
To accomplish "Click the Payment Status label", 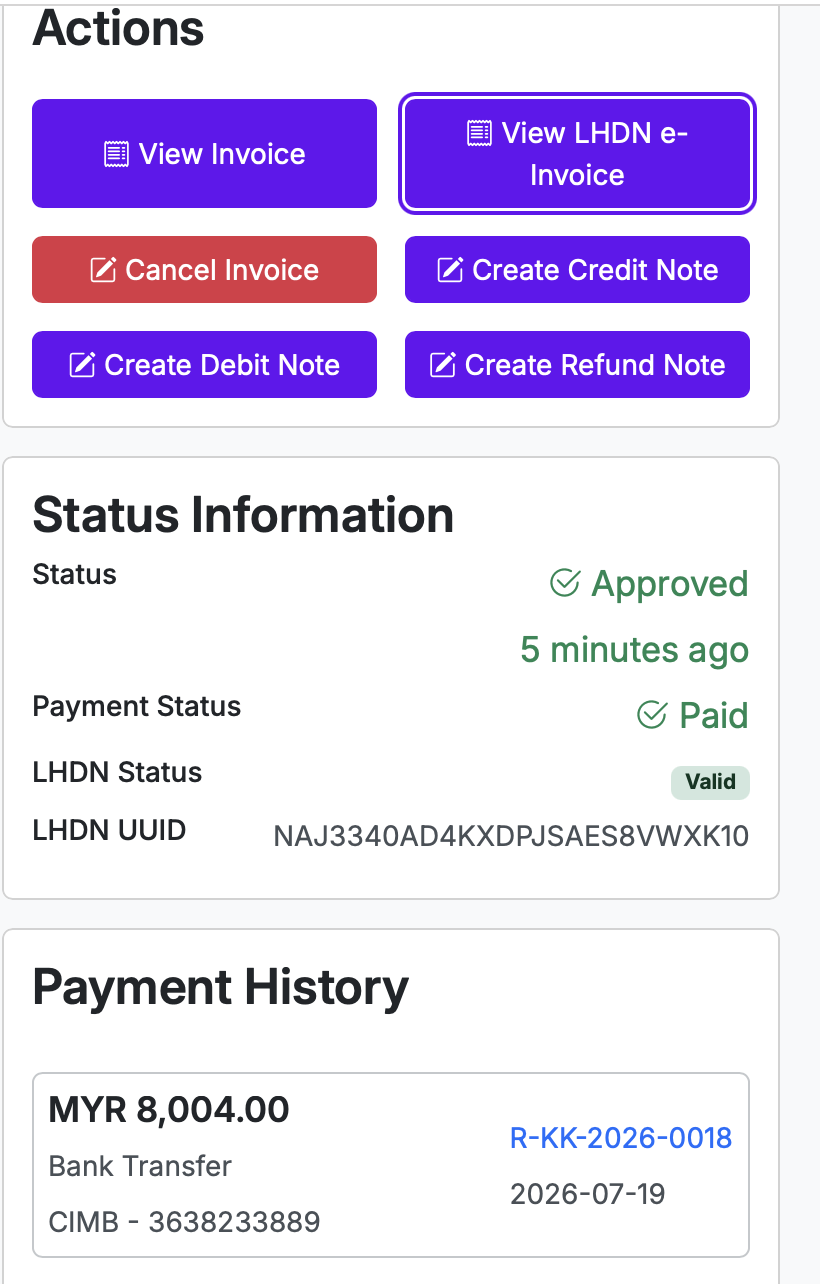I will [137, 706].
